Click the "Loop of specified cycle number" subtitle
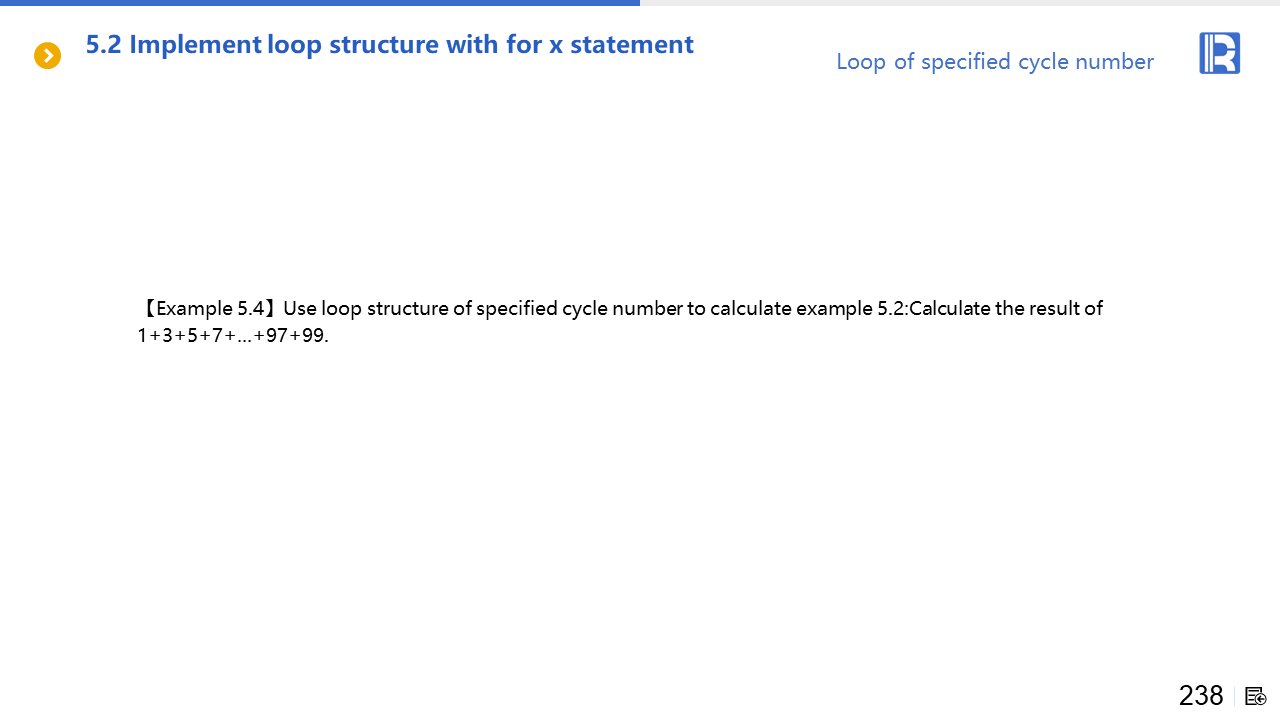The height and width of the screenshot is (720, 1280). coord(994,62)
